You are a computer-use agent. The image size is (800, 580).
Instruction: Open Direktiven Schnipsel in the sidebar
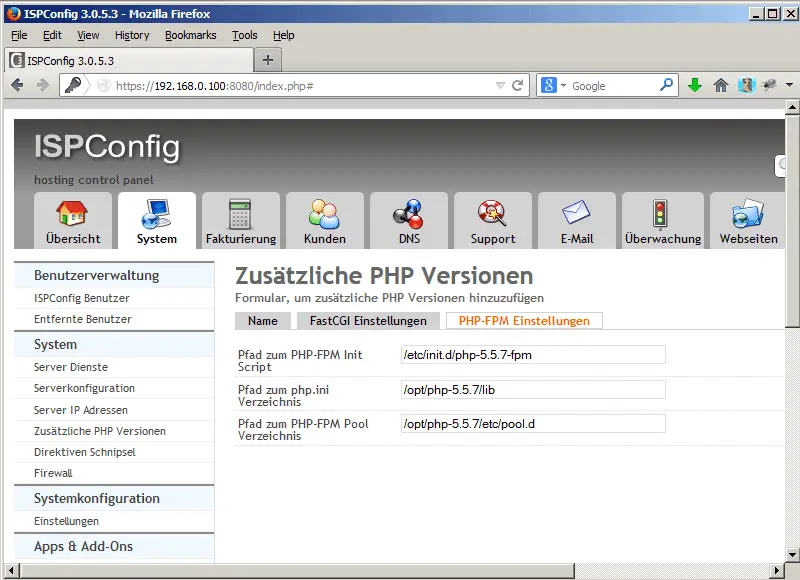pyautogui.click(x=85, y=452)
